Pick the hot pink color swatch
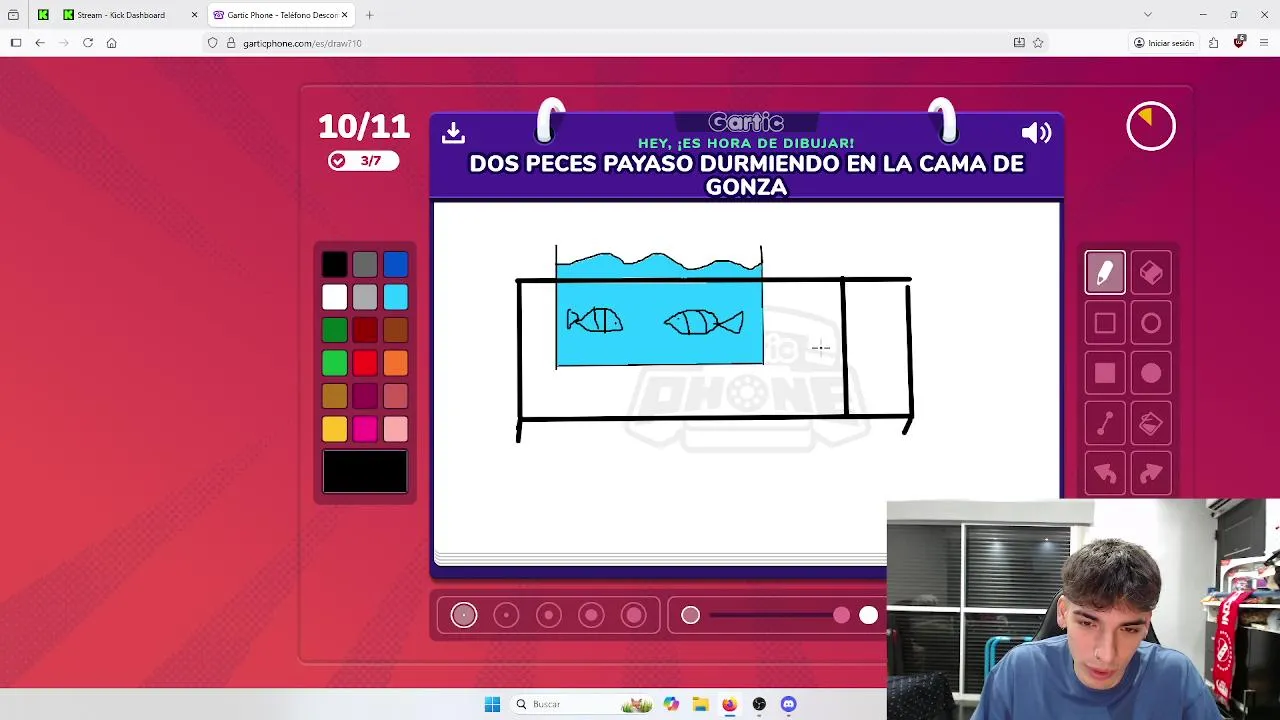This screenshot has width=1280, height=720. point(365,429)
